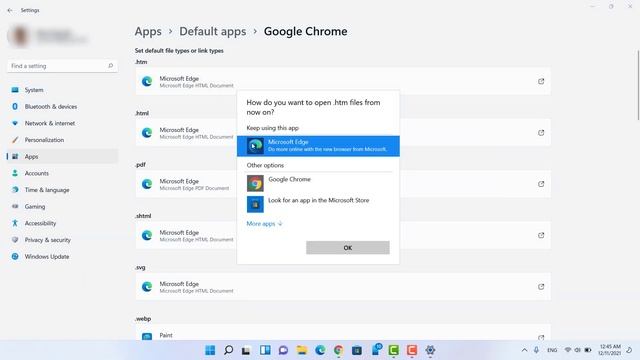The width and height of the screenshot is (640, 360).
Task: Click search magnifier in Find a setting
Action: pyautogui.click(x=110, y=66)
